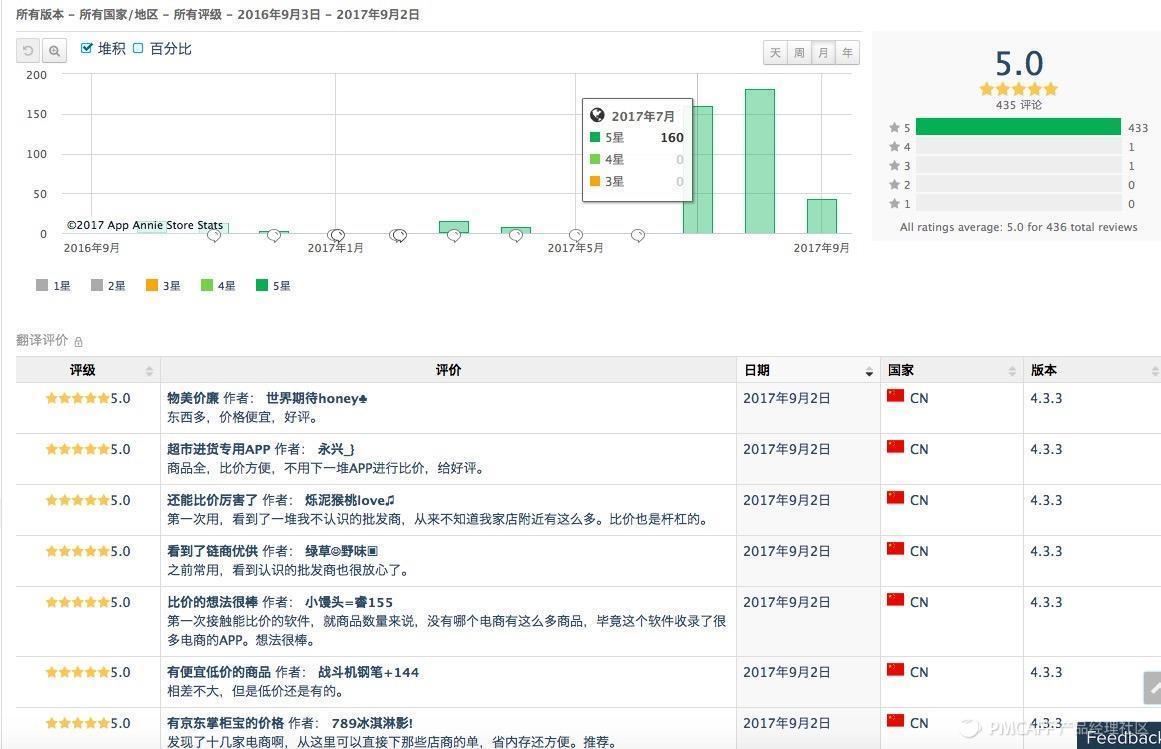Switch chart granularity to 周
The height and width of the screenshot is (749, 1161).
(799, 53)
